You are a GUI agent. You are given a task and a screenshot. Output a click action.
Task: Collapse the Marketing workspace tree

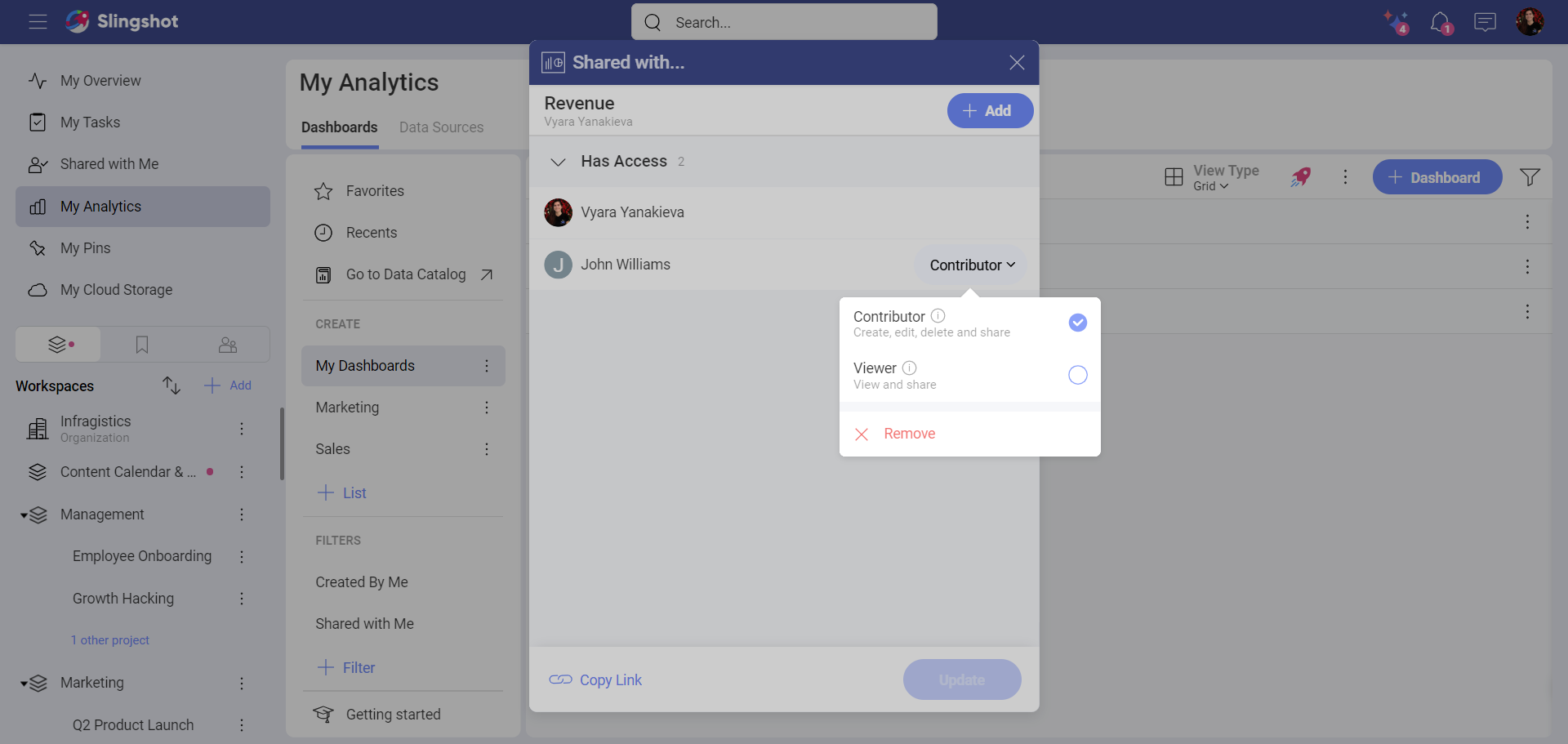point(24,684)
